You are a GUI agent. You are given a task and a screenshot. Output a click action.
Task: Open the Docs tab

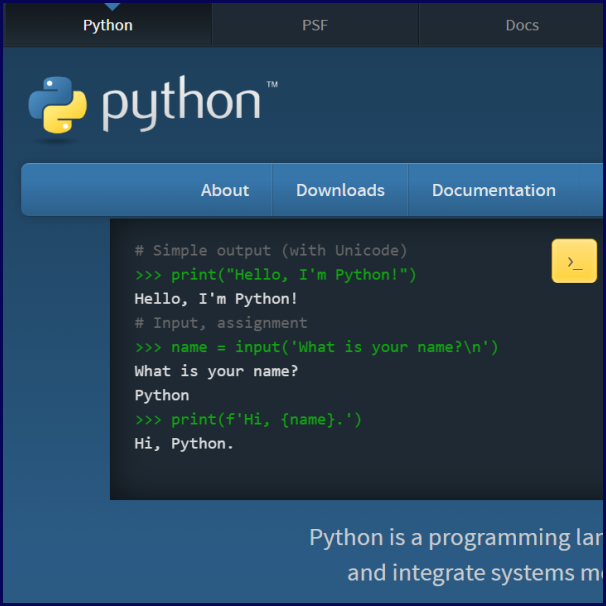pyautogui.click(x=522, y=25)
